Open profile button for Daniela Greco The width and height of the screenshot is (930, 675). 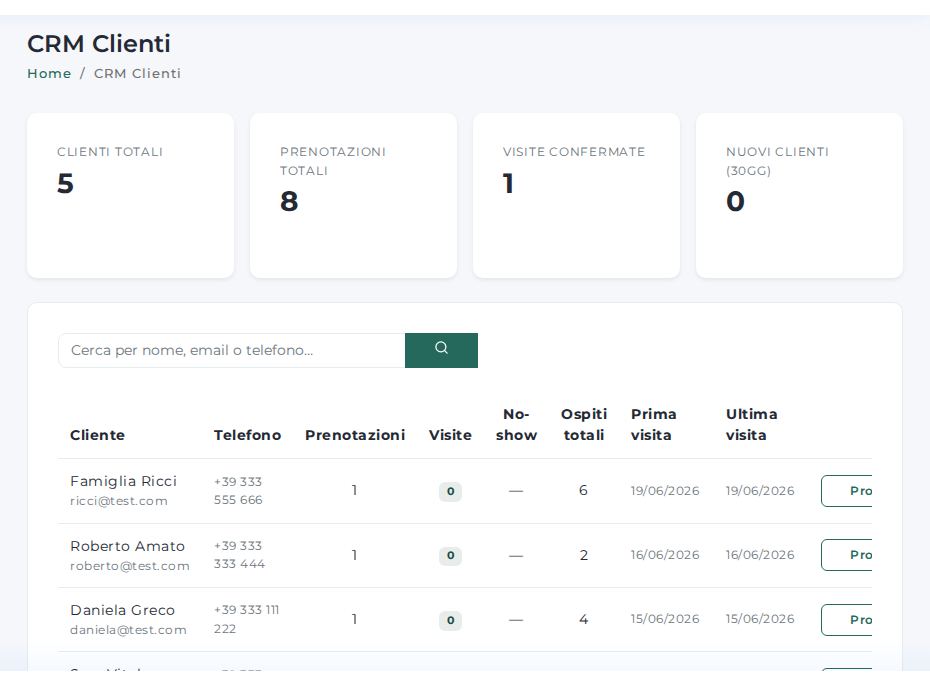[x=847, y=619]
